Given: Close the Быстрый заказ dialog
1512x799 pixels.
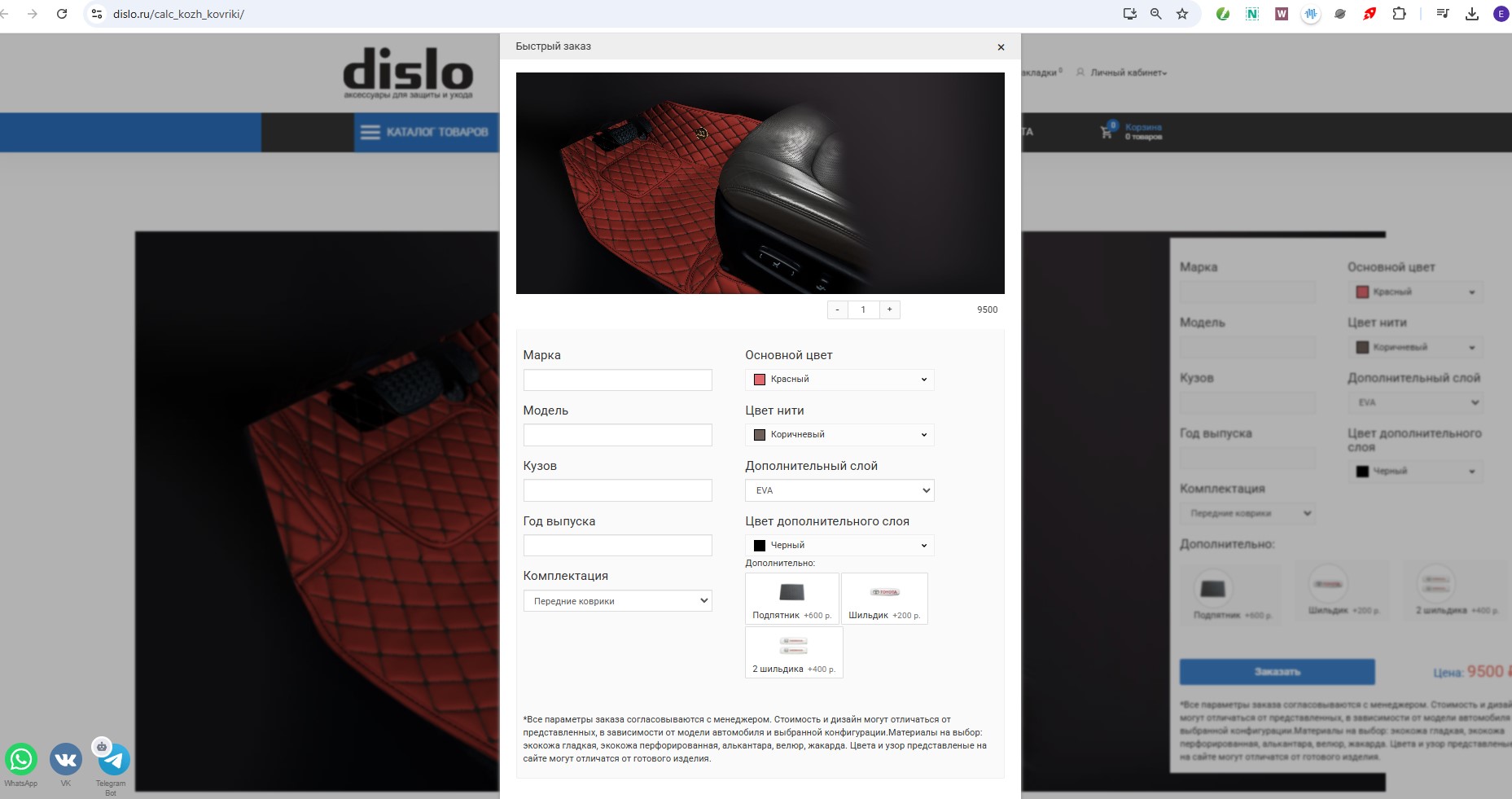Looking at the screenshot, I should 1001,47.
